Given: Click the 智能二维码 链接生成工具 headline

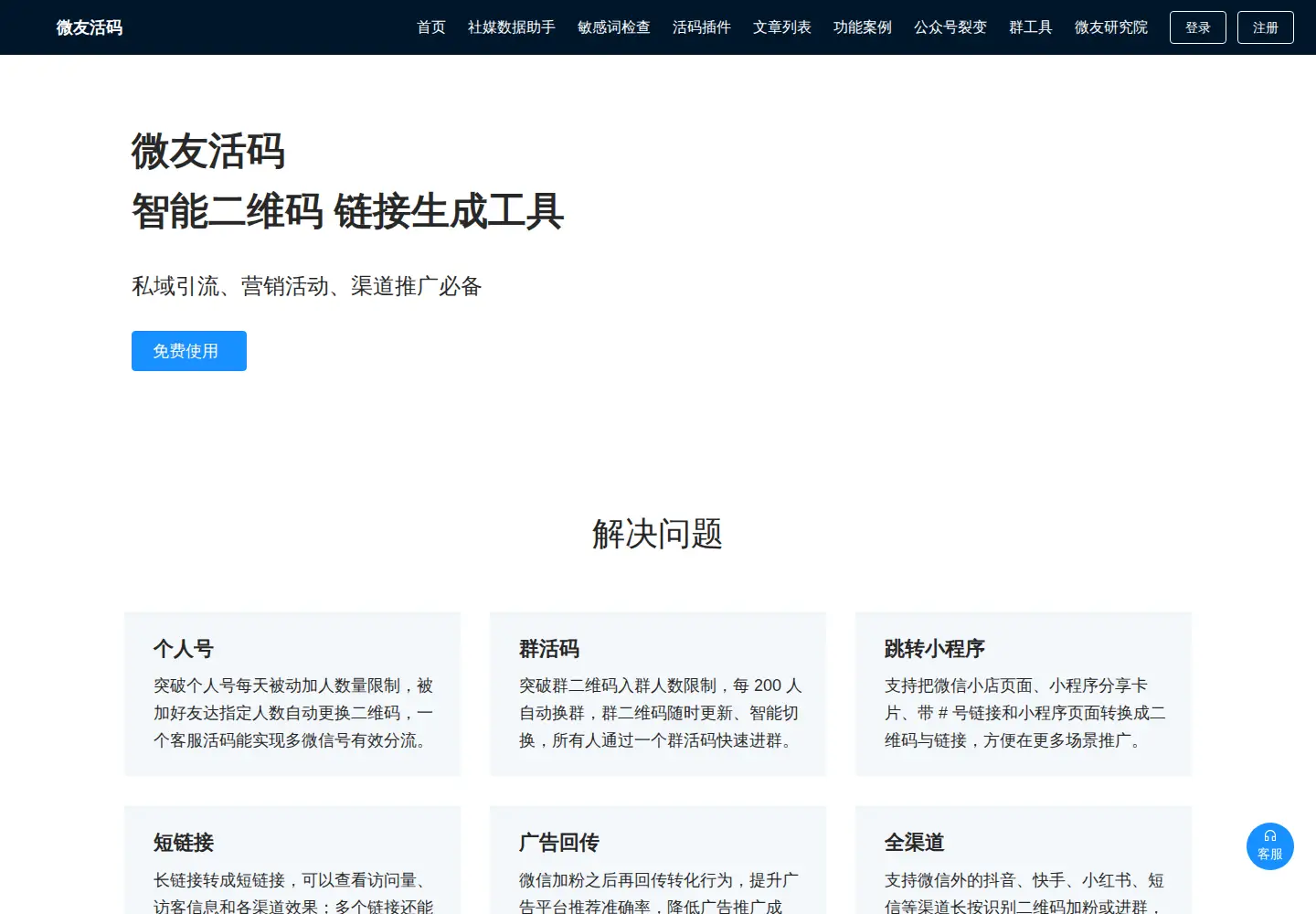Looking at the screenshot, I should [348, 212].
